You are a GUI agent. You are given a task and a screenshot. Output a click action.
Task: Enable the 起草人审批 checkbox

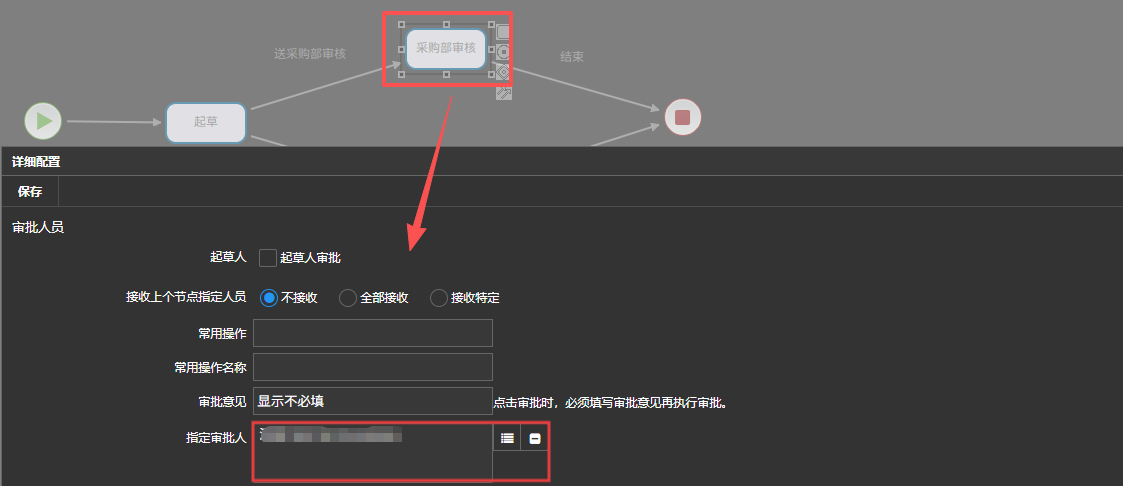268,258
